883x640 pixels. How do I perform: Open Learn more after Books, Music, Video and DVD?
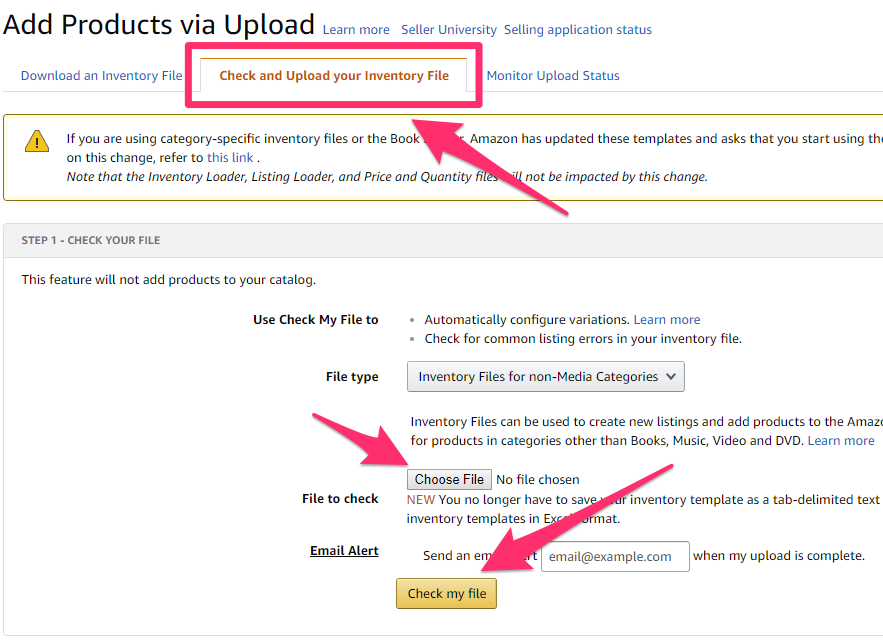tap(841, 441)
